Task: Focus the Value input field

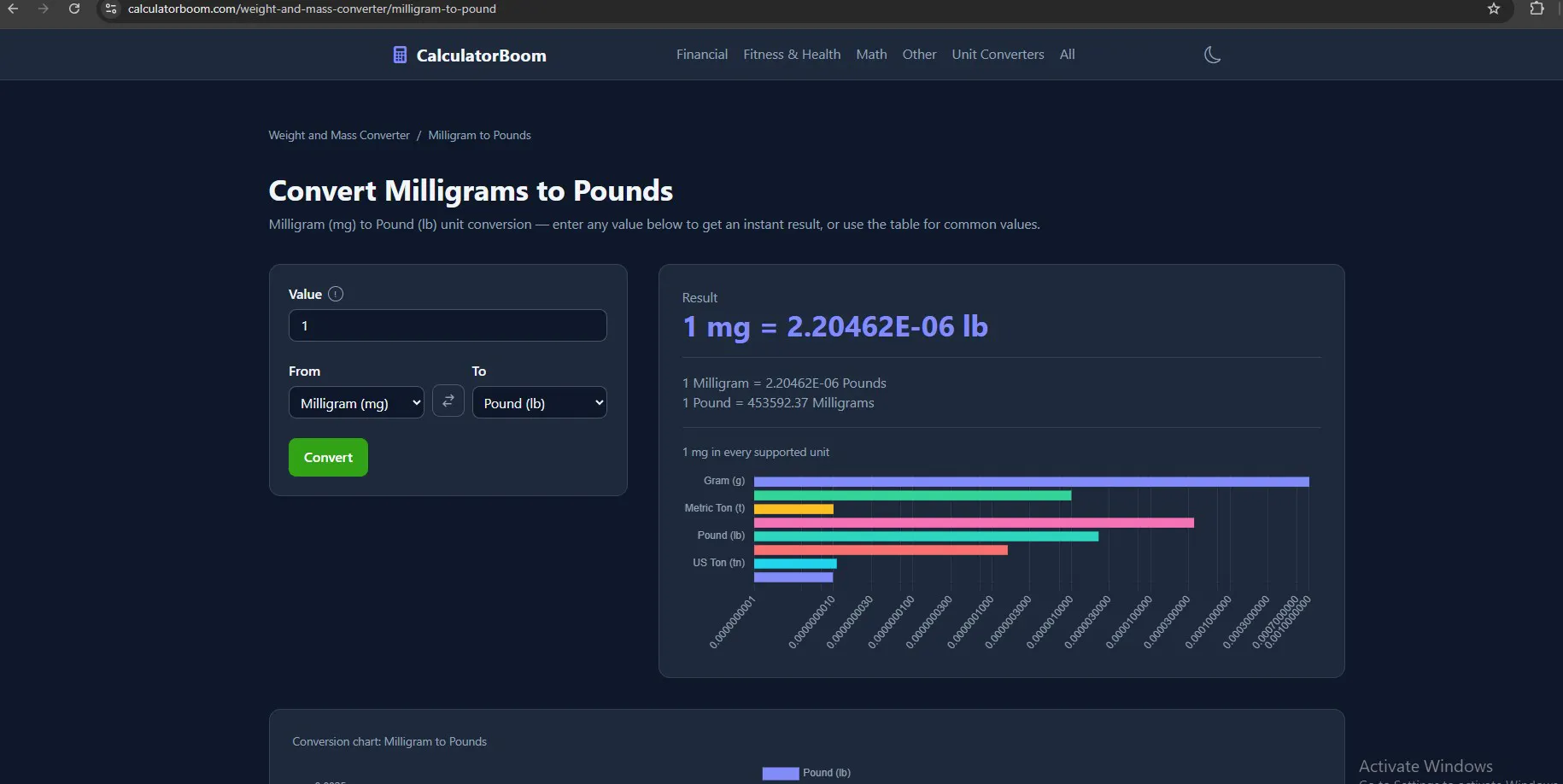Action: [x=448, y=325]
